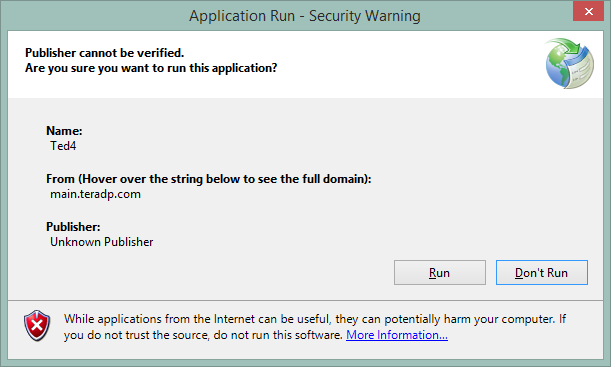Click the Application Run title bar
The width and height of the screenshot is (611, 367).
coord(305,16)
